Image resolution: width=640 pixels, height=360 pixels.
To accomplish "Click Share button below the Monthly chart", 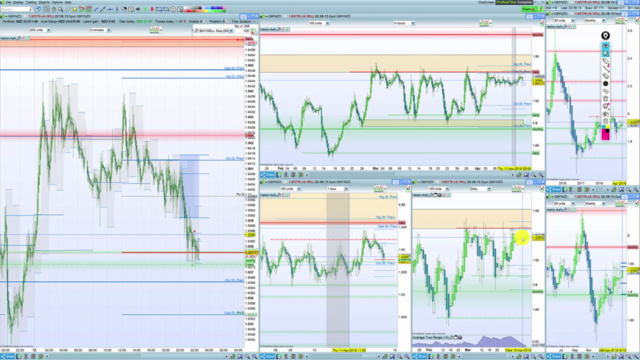I will pos(553,189).
